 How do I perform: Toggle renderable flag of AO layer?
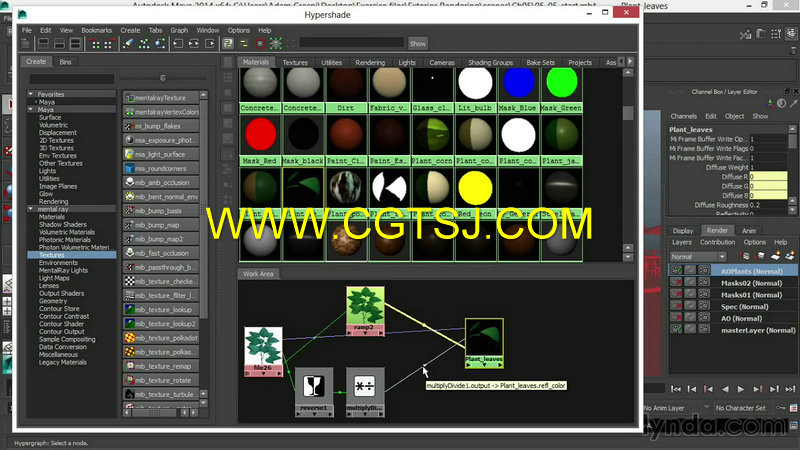[677, 318]
